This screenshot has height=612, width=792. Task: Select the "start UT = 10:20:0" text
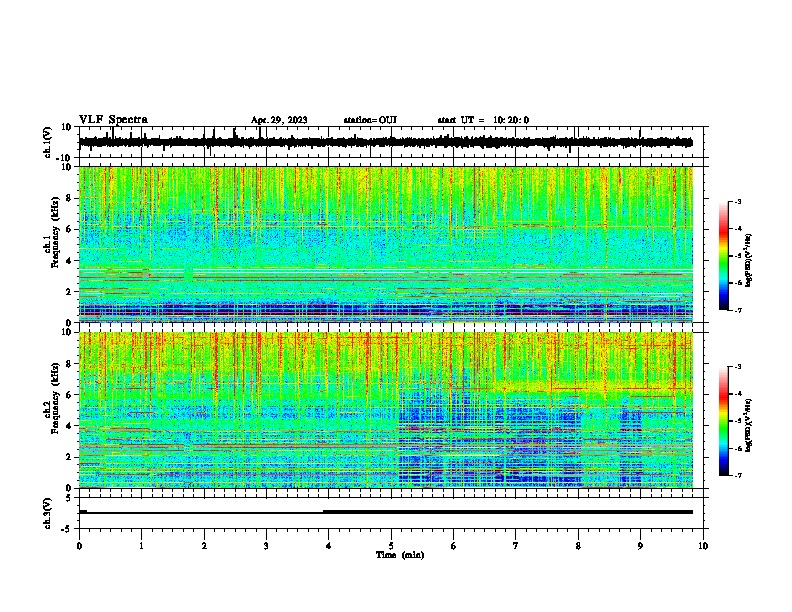pyautogui.click(x=483, y=120)
